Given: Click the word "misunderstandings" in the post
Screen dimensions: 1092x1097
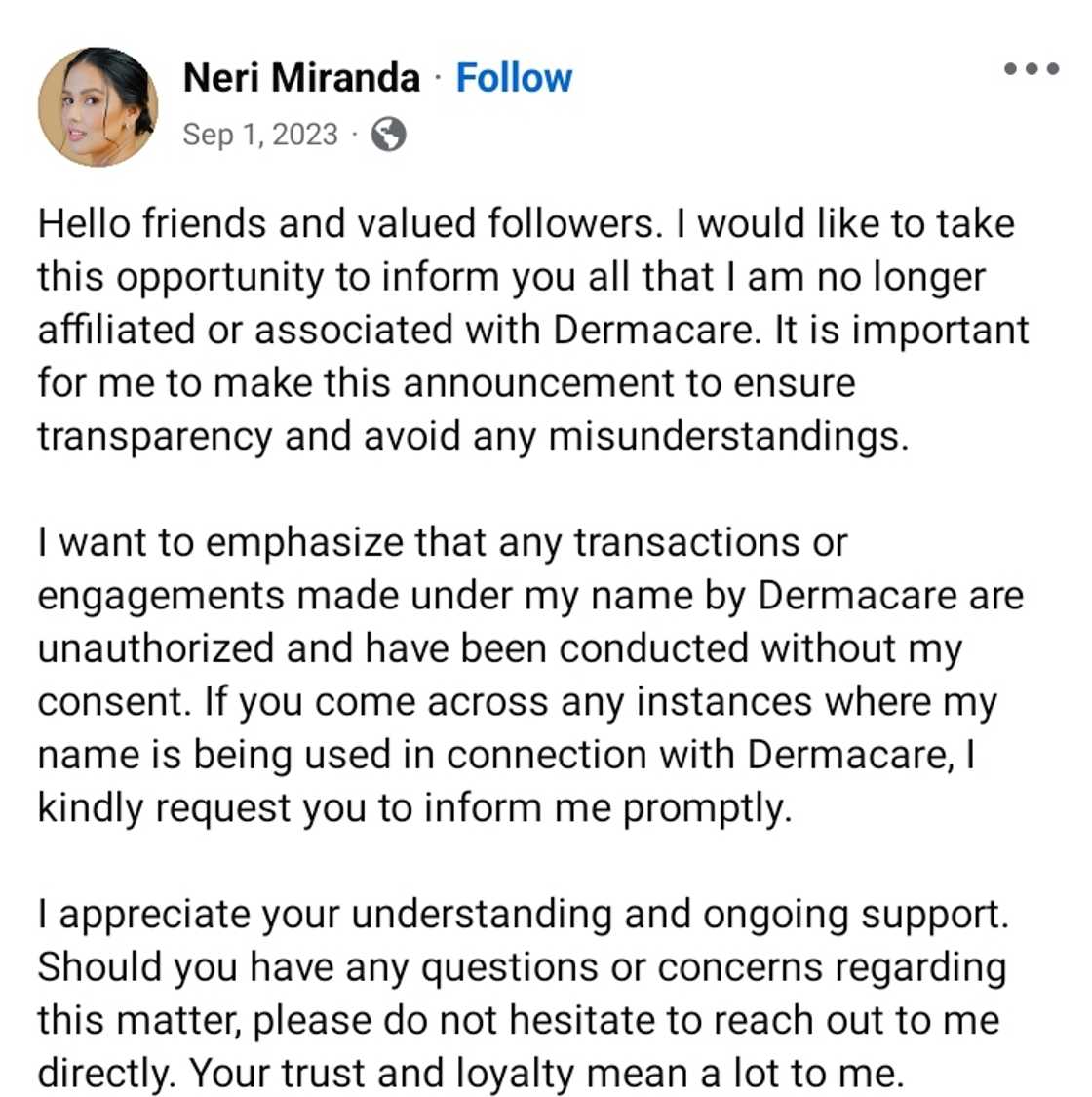Looking at the screenshot, I should (726, 437).
